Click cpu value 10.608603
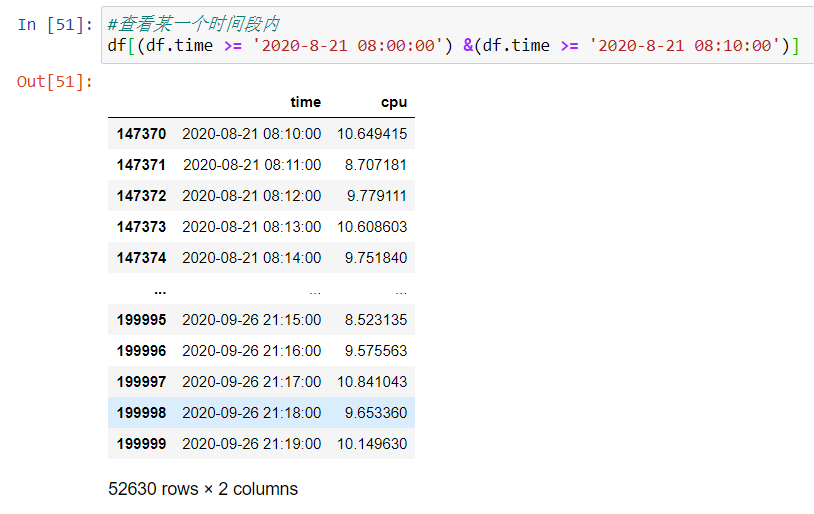814x514 pixels. [x=372, y=227]
